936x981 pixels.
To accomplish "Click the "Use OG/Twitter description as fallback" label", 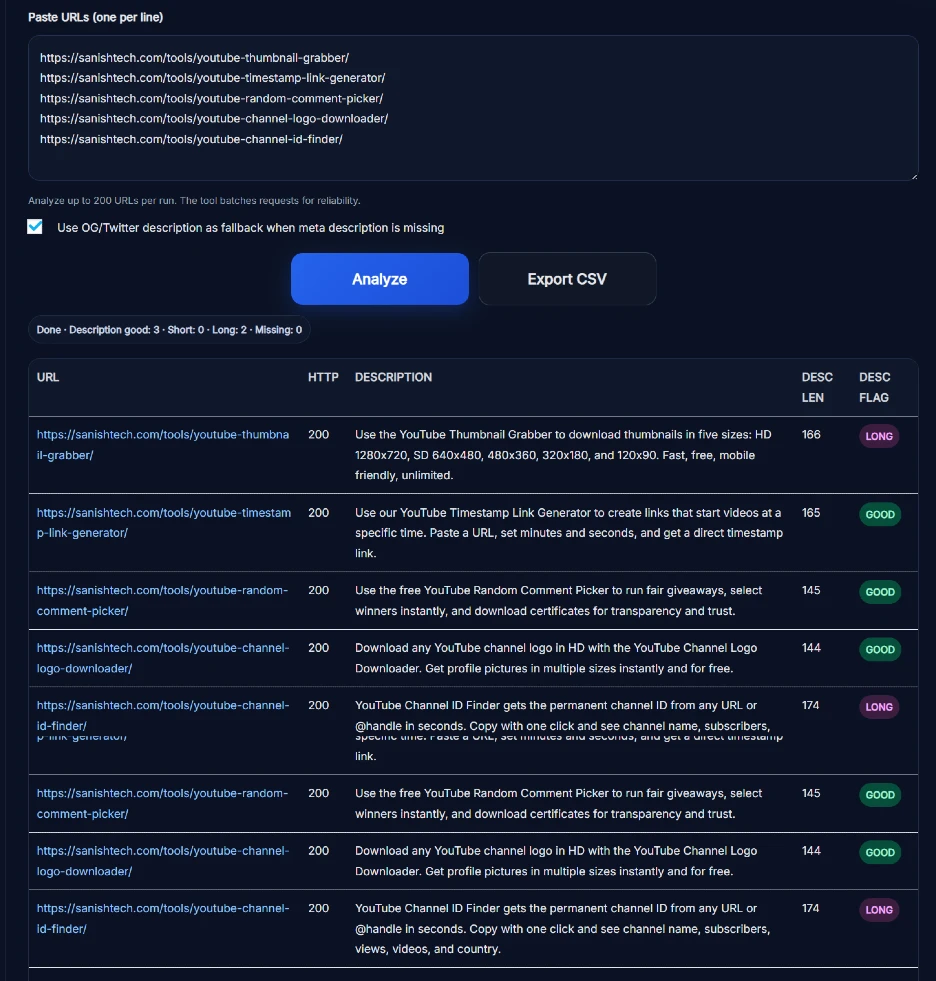I will coord(250,228).
